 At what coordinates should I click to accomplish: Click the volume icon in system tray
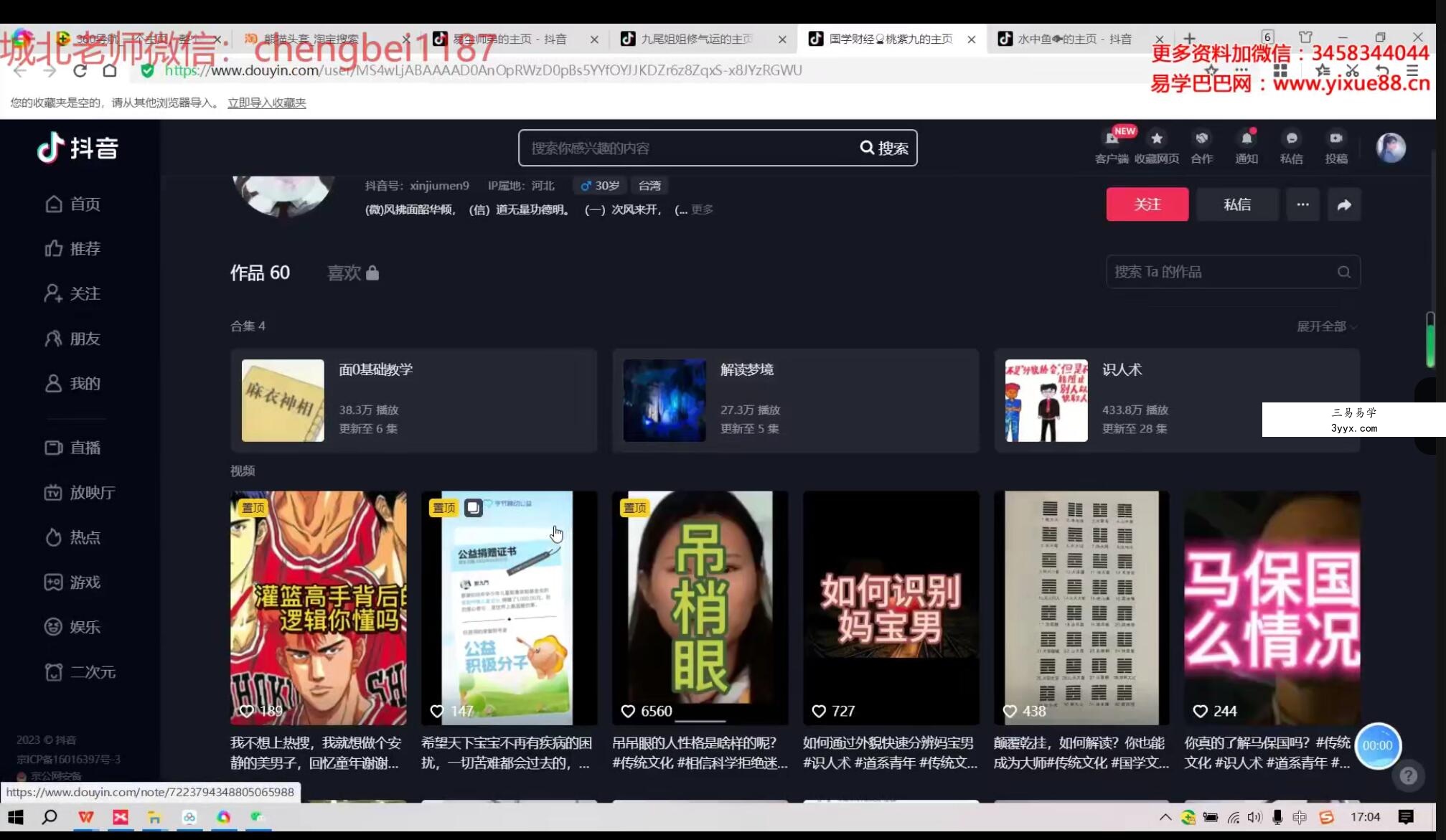pyautogui.click(x=1254, y=817)
